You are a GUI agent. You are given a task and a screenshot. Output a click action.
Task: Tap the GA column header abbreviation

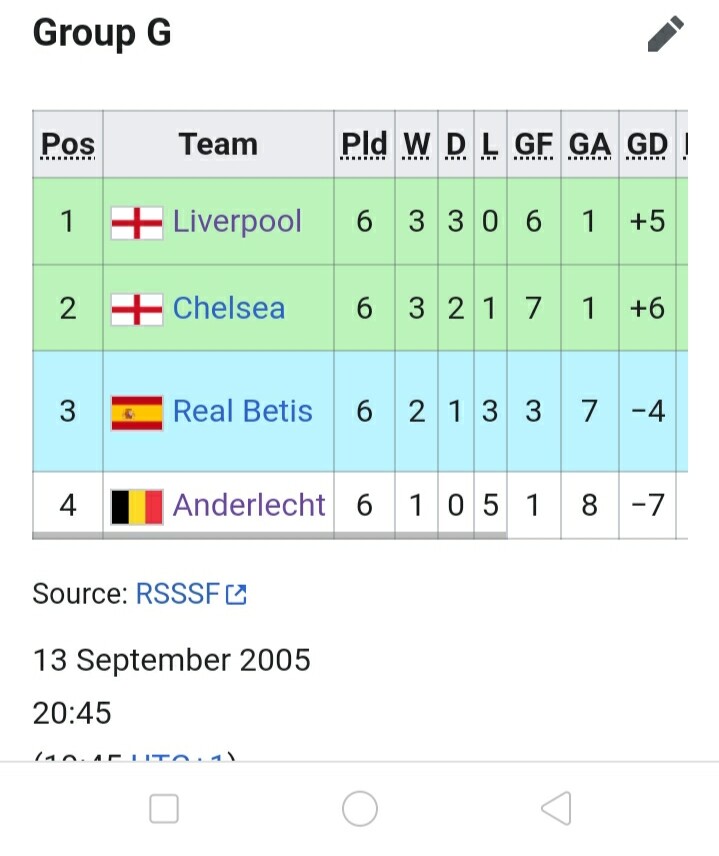pos(590,145)
